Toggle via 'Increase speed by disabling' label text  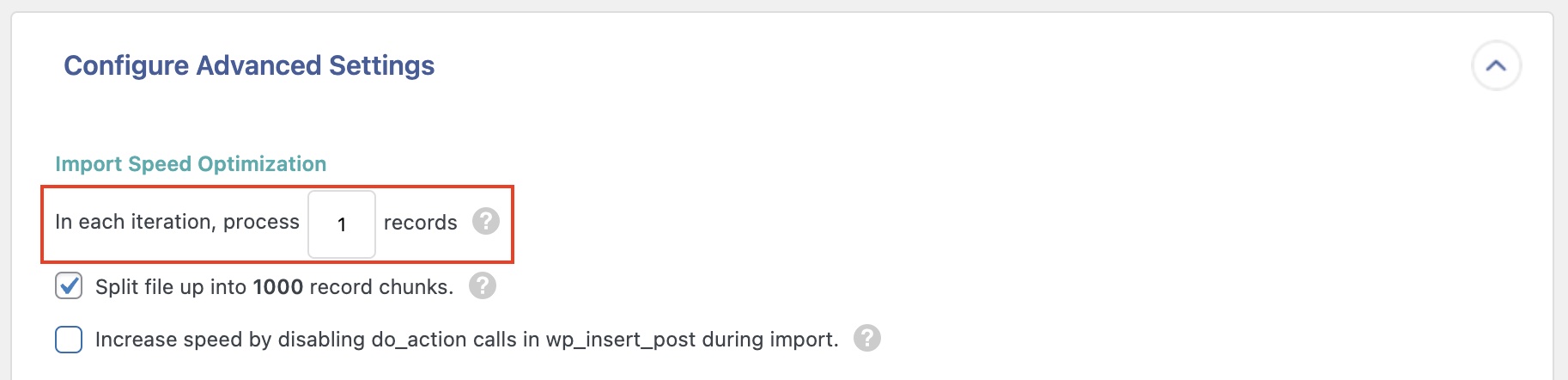click(230, 340)
